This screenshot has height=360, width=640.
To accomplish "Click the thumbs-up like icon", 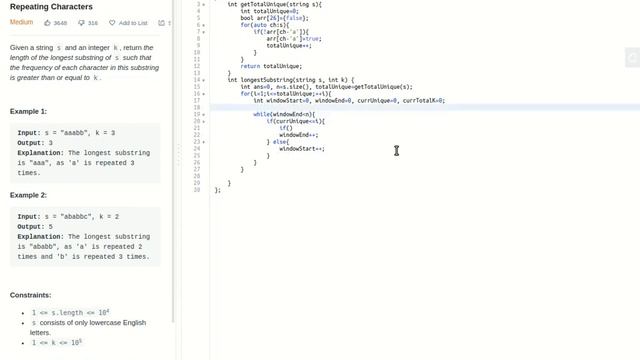I will 47,23.
